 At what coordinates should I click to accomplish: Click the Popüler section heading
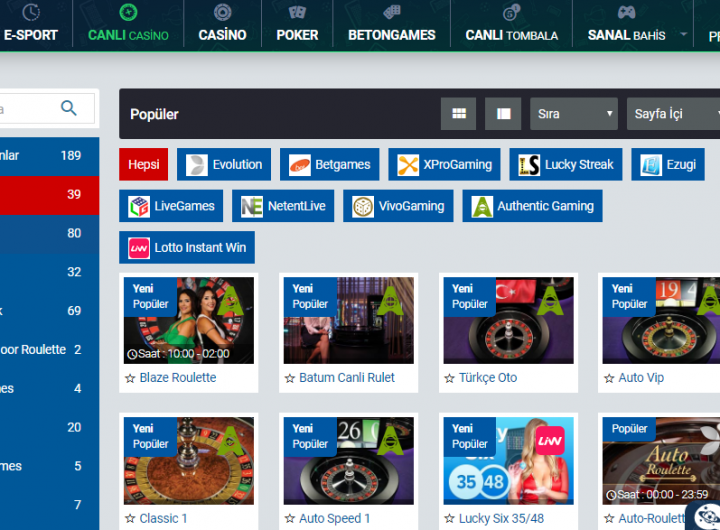tap(154, 114)
